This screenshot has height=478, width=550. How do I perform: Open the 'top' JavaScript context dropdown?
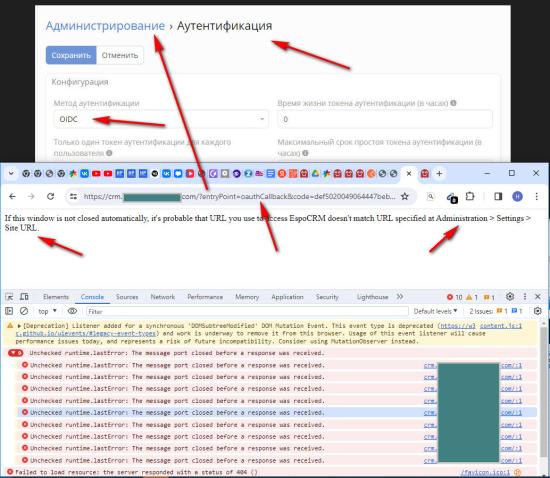coord(47,311)
